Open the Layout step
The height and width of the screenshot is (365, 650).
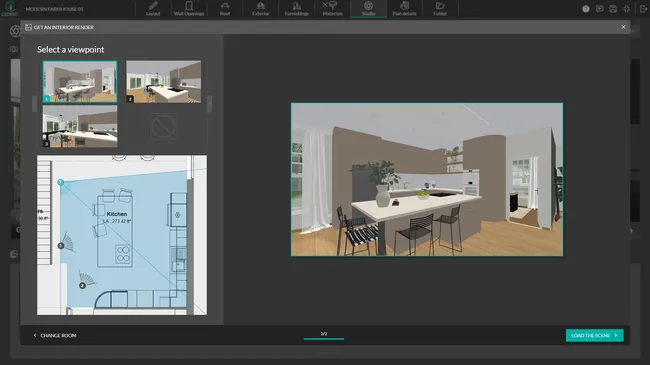pos(153,9)
